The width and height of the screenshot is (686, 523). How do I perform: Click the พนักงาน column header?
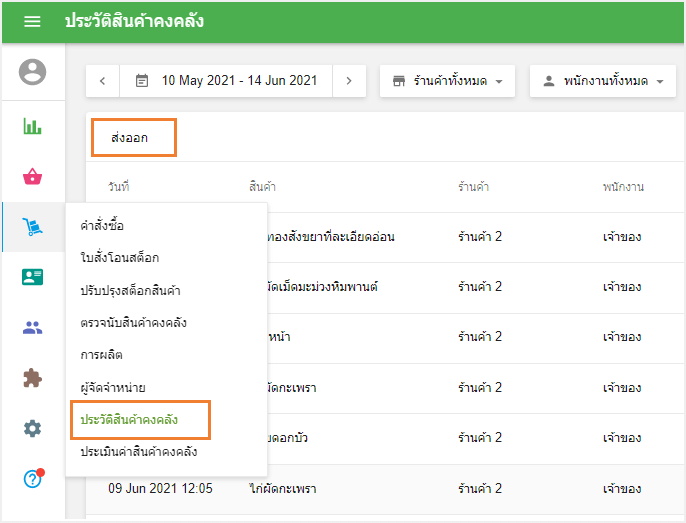623,186
